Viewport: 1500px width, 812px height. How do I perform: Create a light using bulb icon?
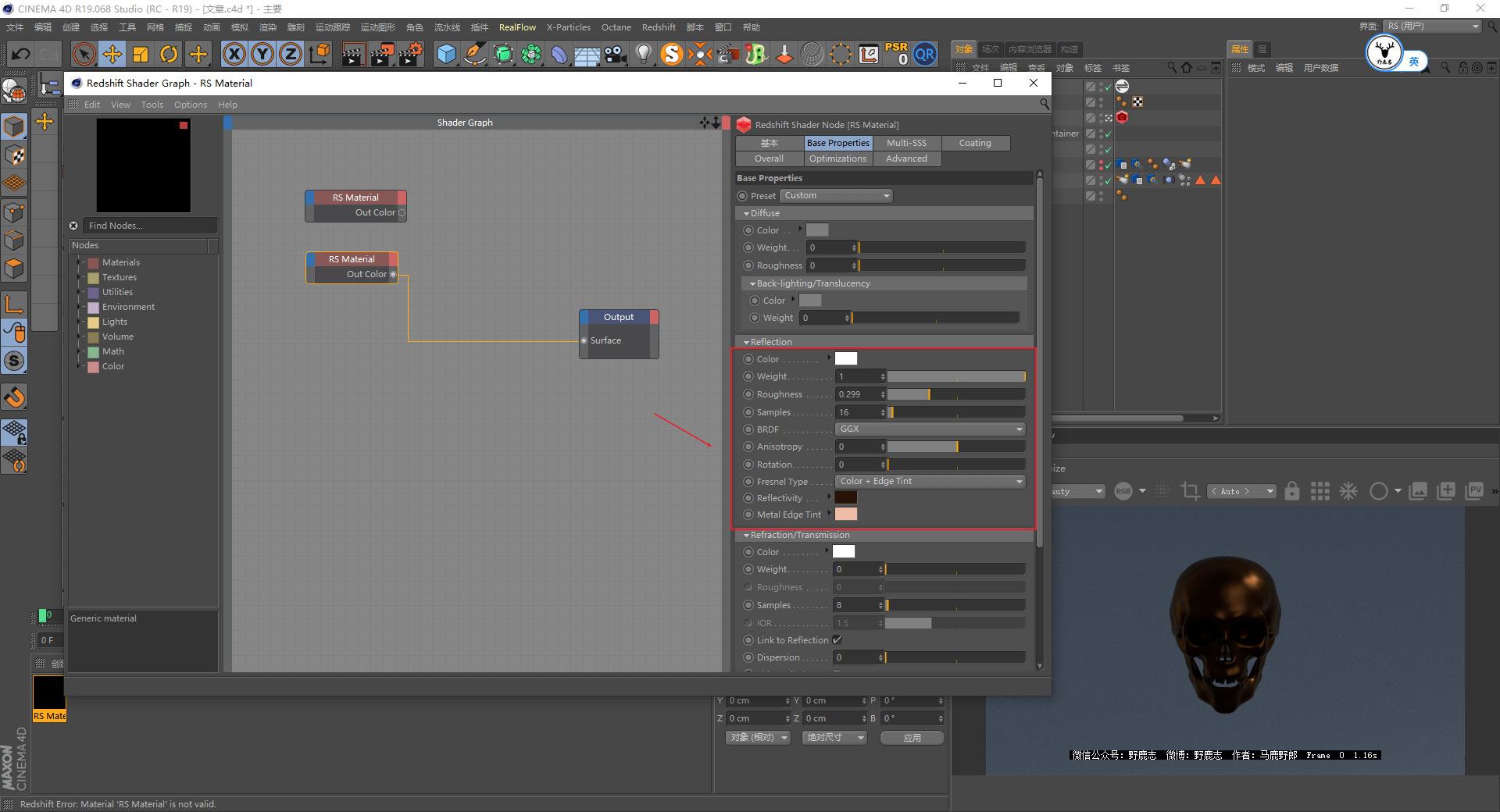click(x=643, y=55)
